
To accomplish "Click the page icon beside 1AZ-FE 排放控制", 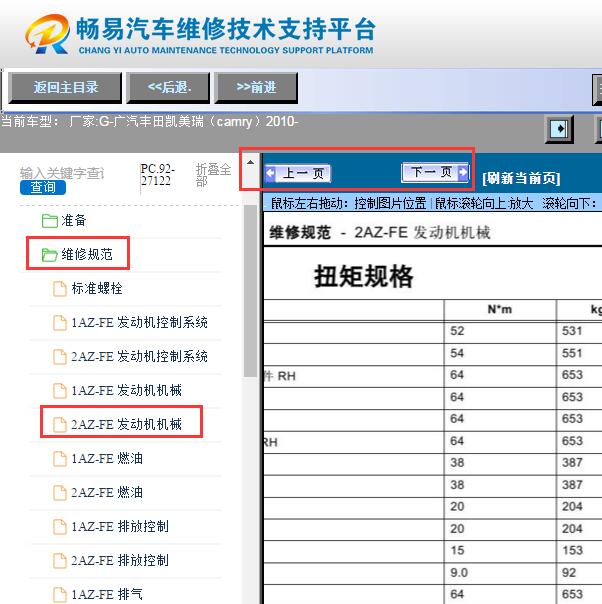I will pos(60,526).
